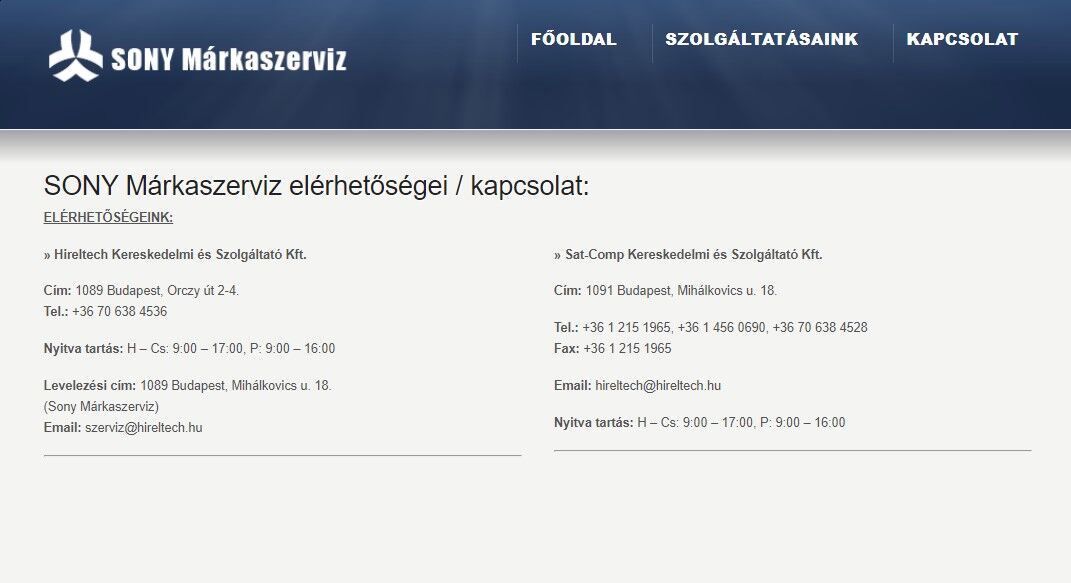1071x583 pixels.
Task: Open the FŐOLDAL menu item
Action: [574, 40]
